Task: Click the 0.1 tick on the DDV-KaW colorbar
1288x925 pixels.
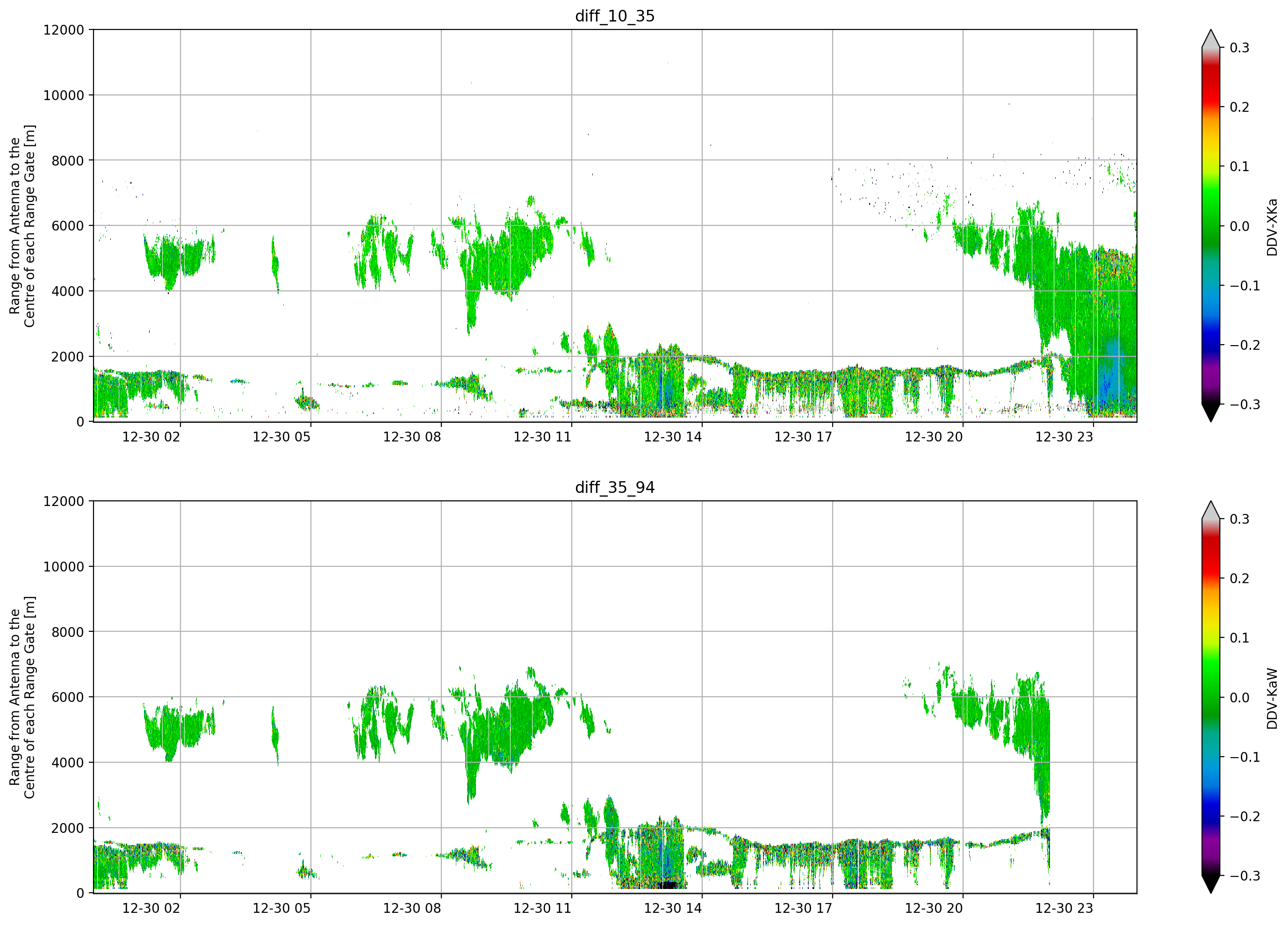Action: click(x=1239, y=638)
